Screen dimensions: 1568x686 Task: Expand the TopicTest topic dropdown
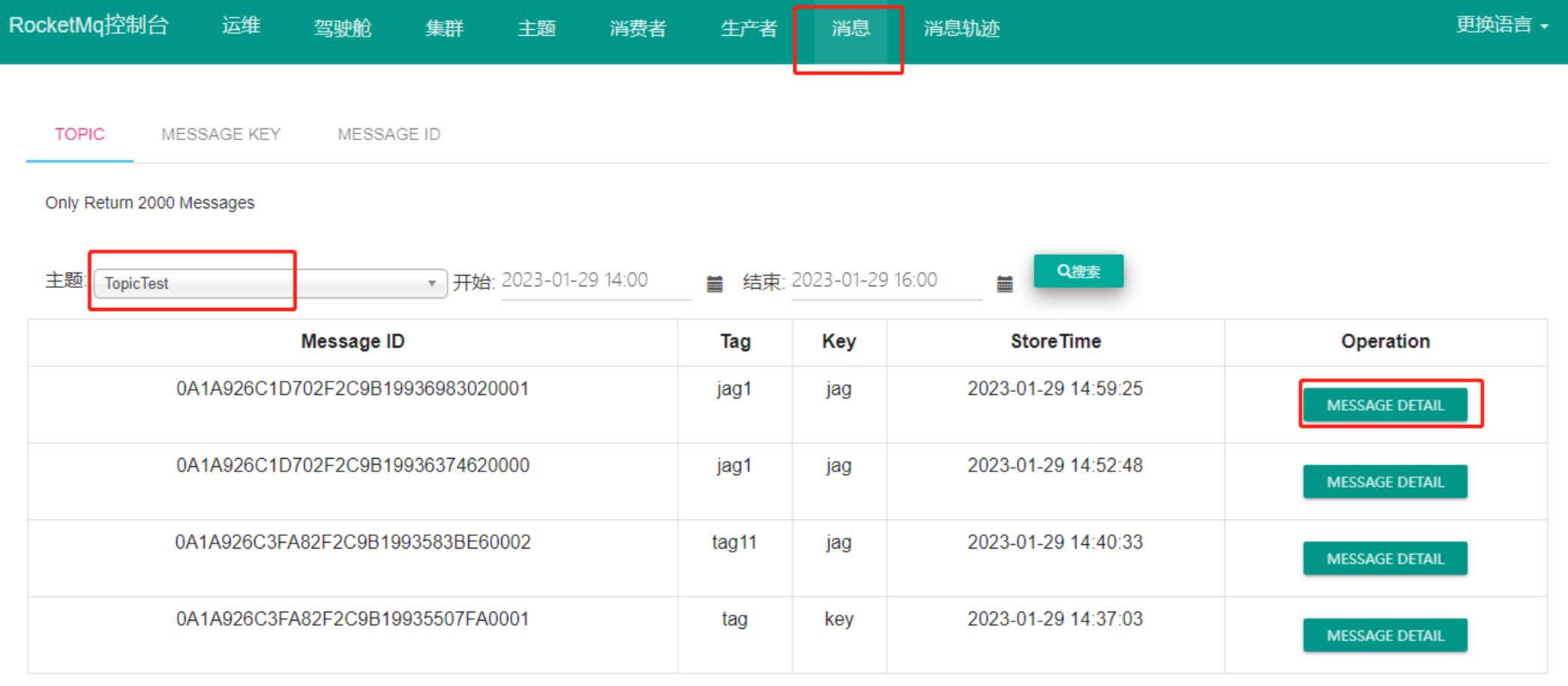pos(270,283)
